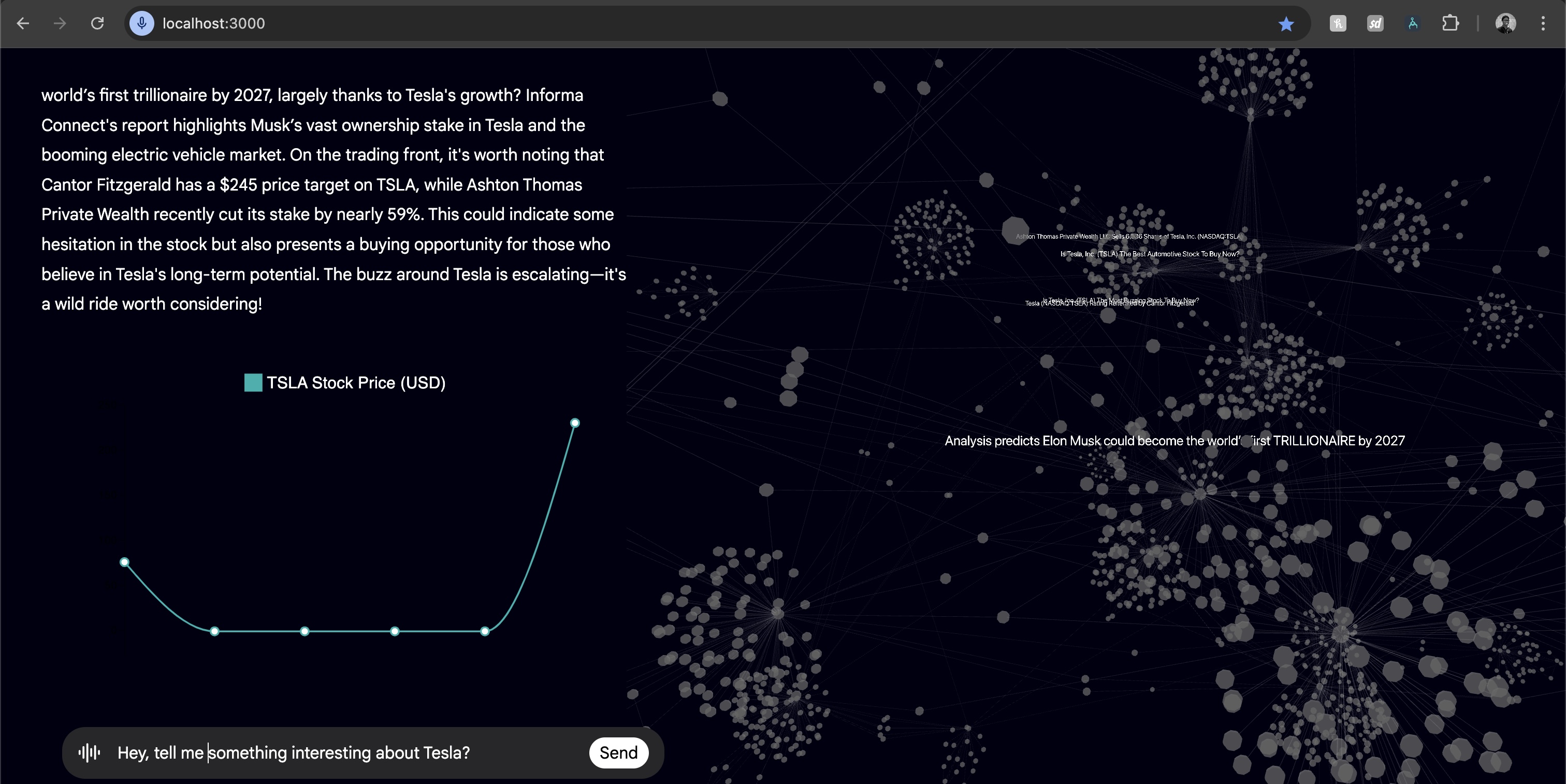Image resolution: width=1566 pixels, height=784 pixels.
Task: Go back with the browser back arrow
Action: (23, 24)
